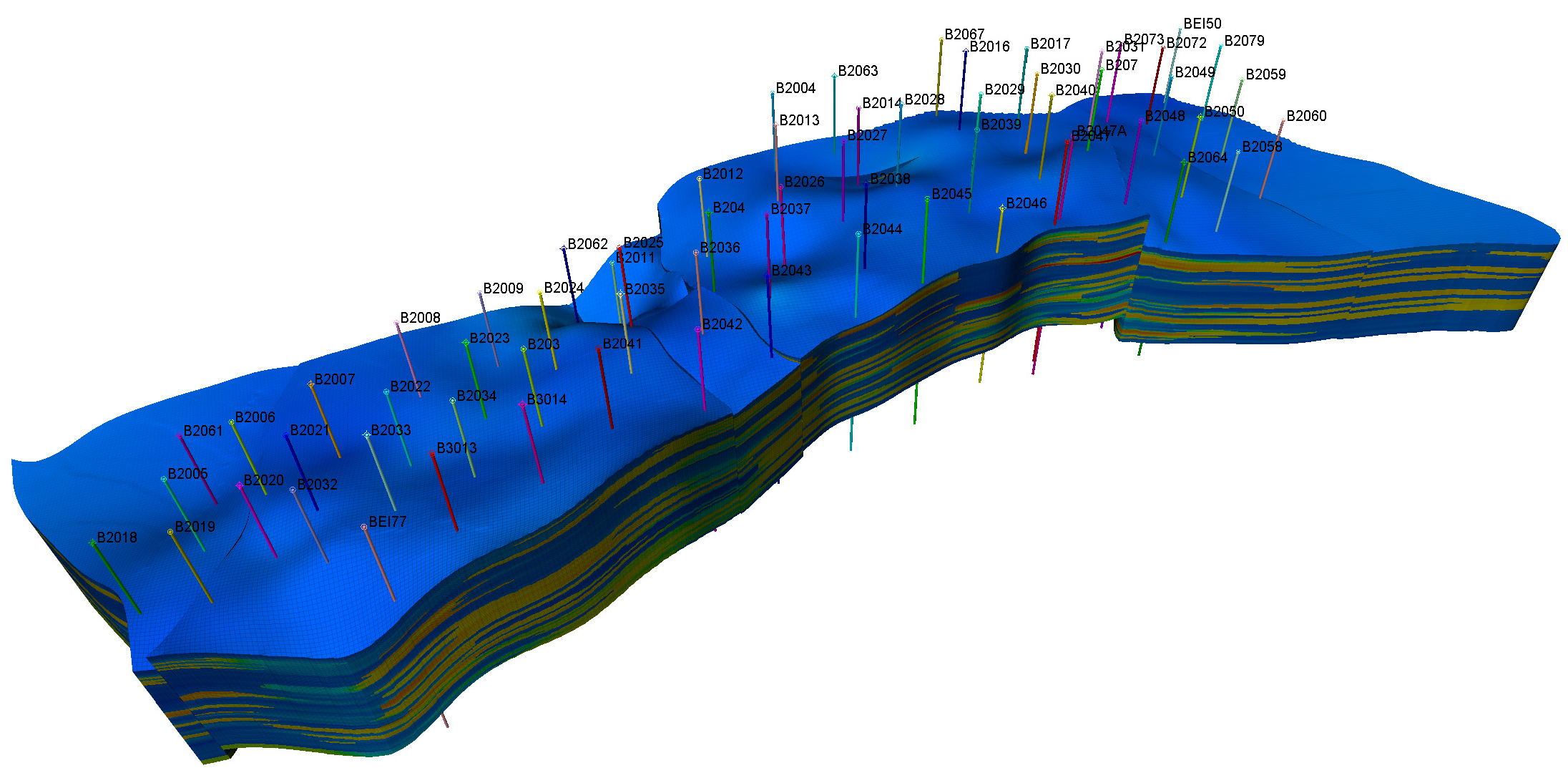Viewport: 1568px width, 778px height.
Task: Select the B2058 well label
Action: pos(1261,147)
